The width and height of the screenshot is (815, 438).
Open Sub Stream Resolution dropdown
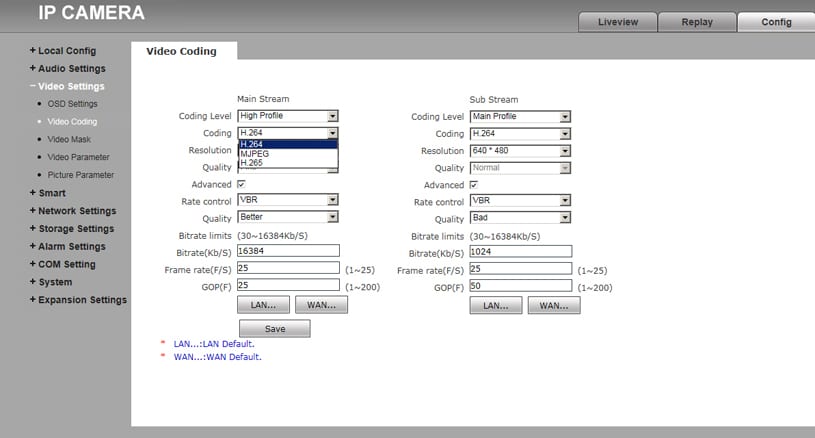pos(520,151)
